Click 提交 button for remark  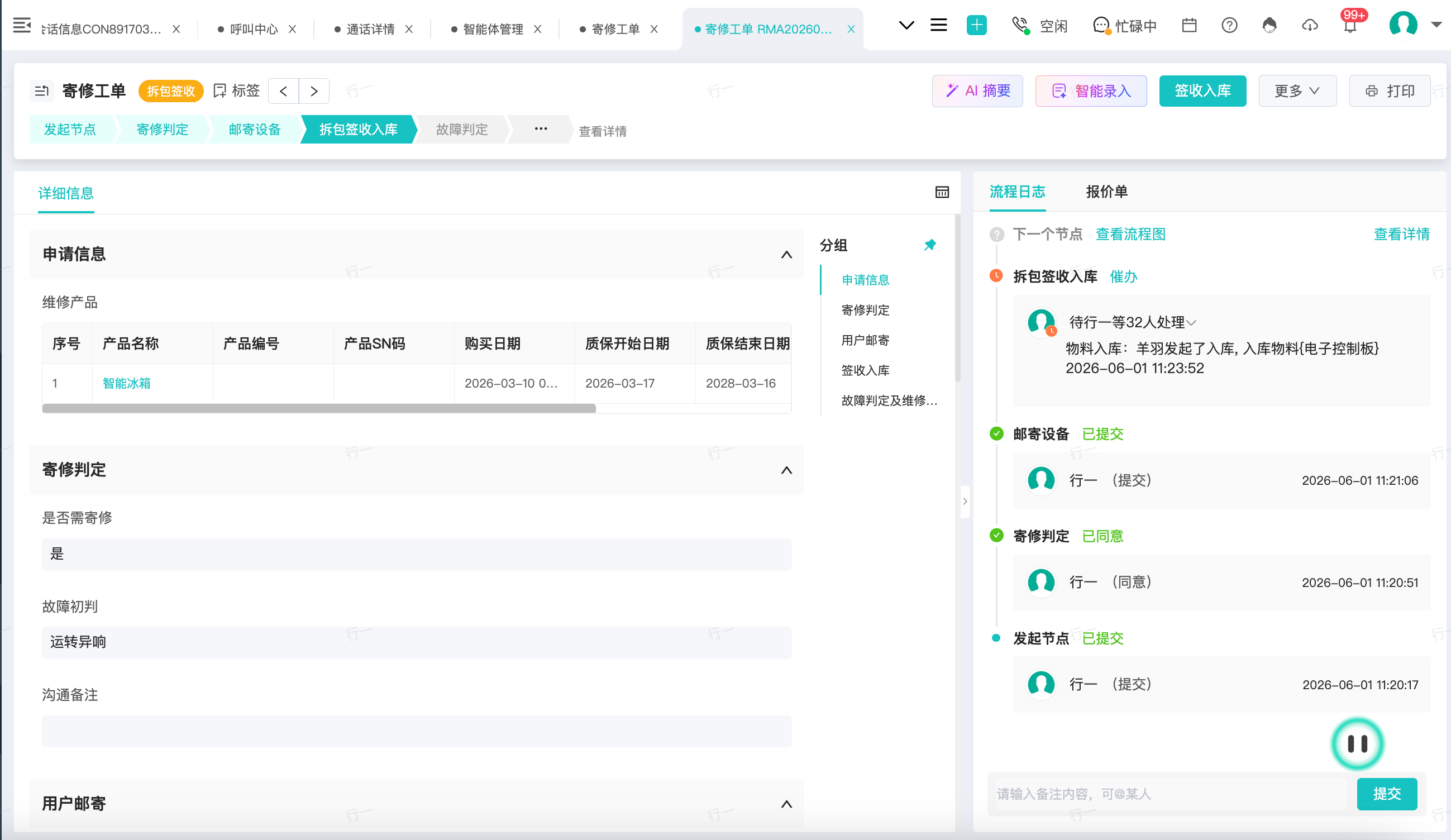pos(1387,795)
